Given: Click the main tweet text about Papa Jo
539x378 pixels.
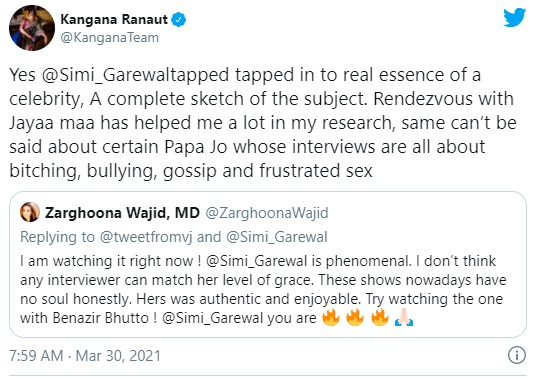Looking at the screenshot, I should click(263, 123).
